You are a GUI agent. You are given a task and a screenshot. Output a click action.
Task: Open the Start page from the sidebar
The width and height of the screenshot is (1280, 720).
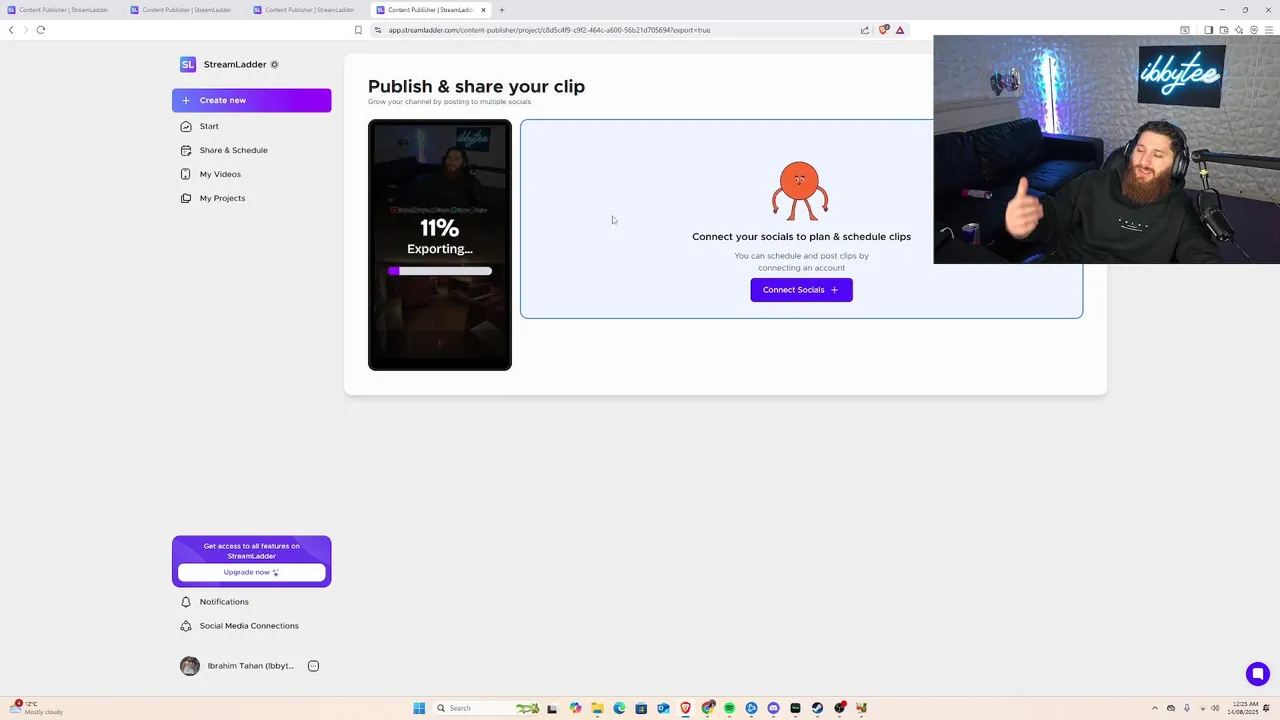[209, 126]
